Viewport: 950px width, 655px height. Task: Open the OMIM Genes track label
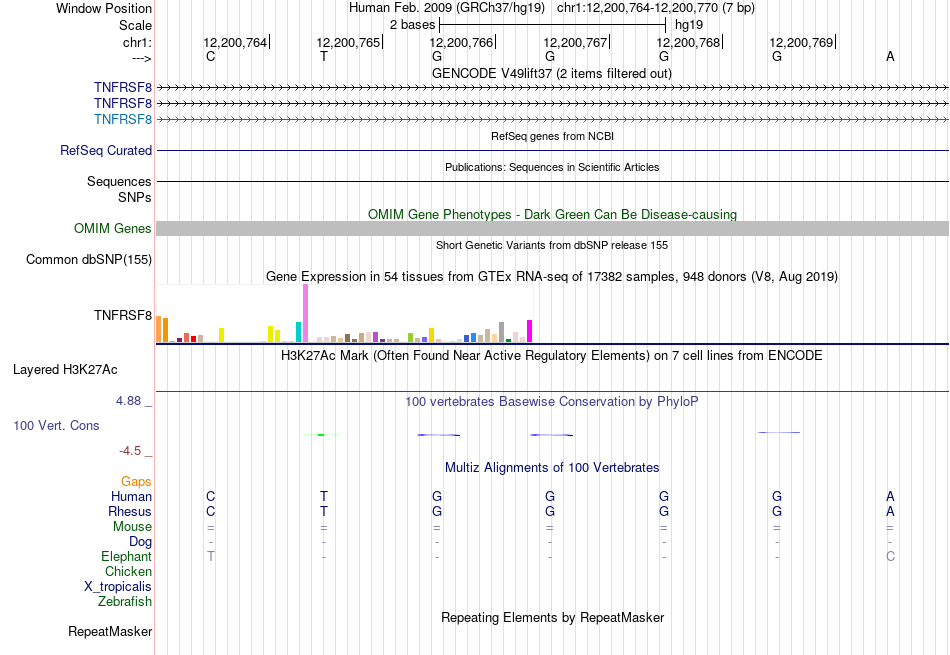coord(113,228)
